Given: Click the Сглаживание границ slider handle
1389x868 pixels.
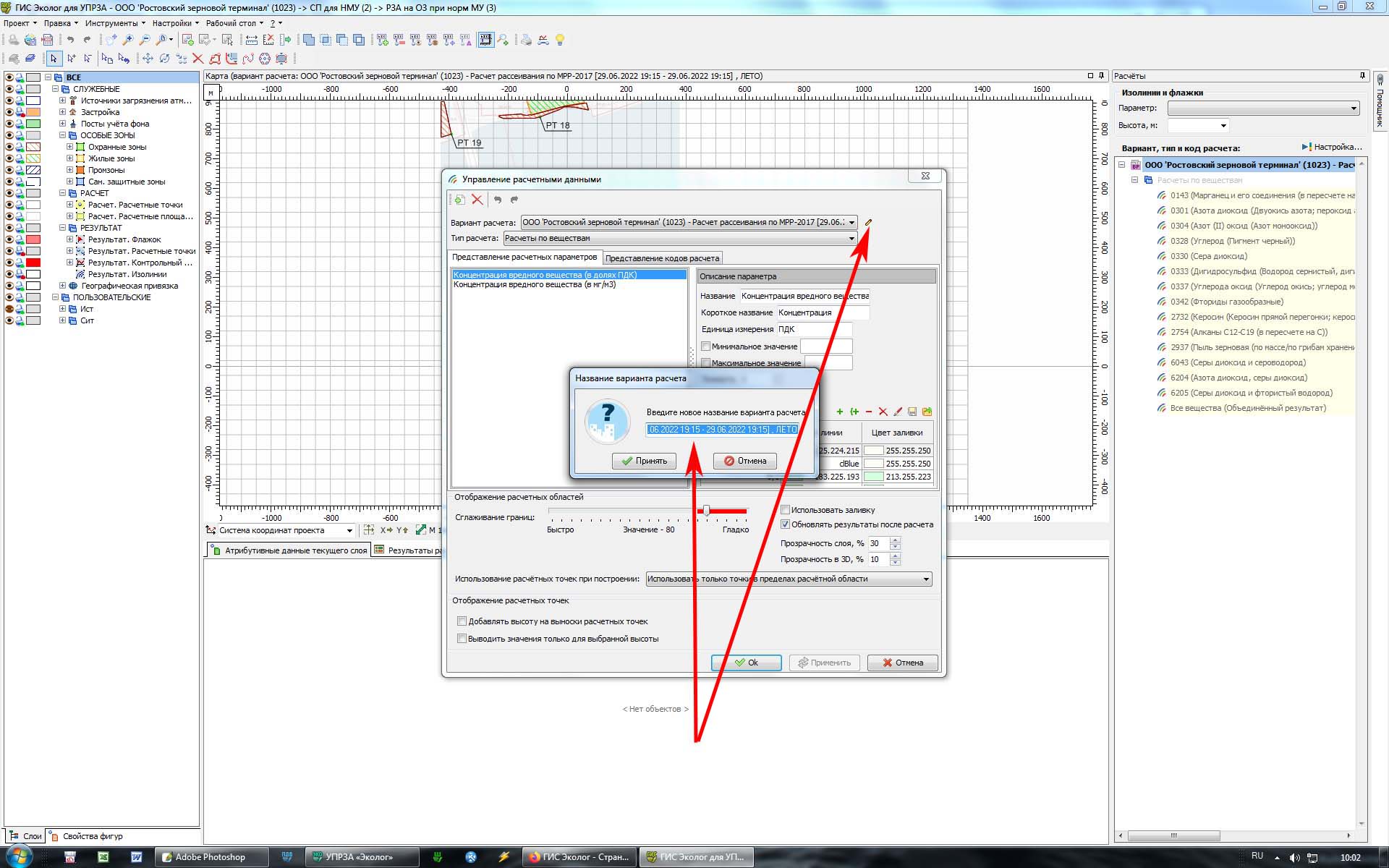Looking at the screenshot, I should [706, 511].
